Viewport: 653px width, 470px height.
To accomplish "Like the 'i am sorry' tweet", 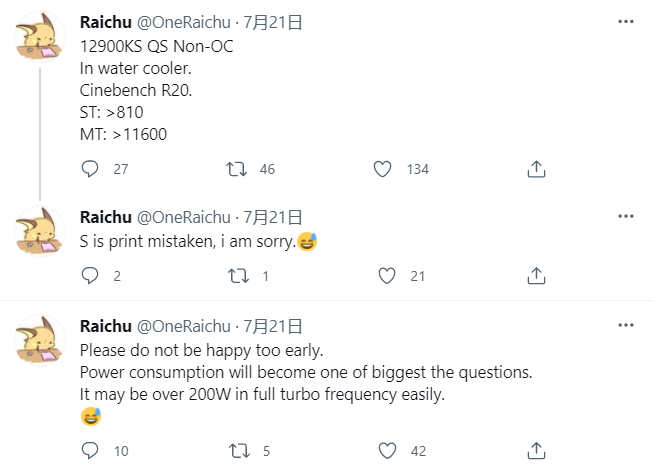I will [x=386, y=276].
